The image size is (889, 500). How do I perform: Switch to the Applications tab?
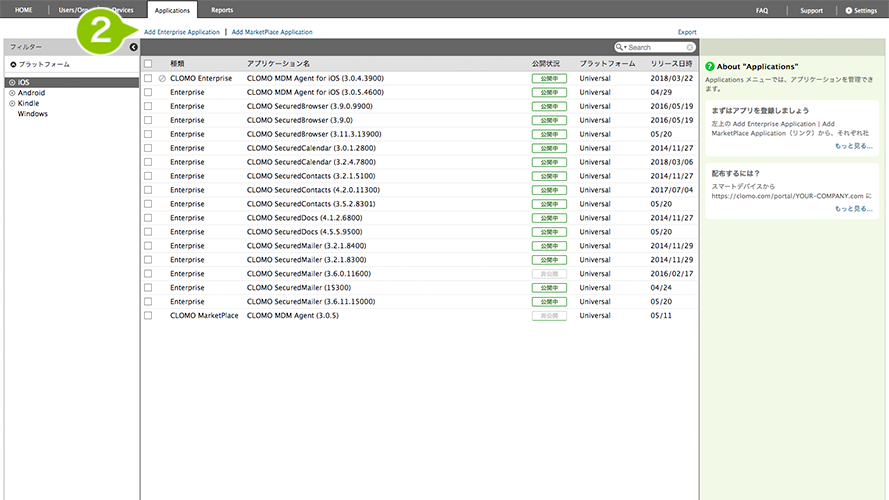coord(172,10)
